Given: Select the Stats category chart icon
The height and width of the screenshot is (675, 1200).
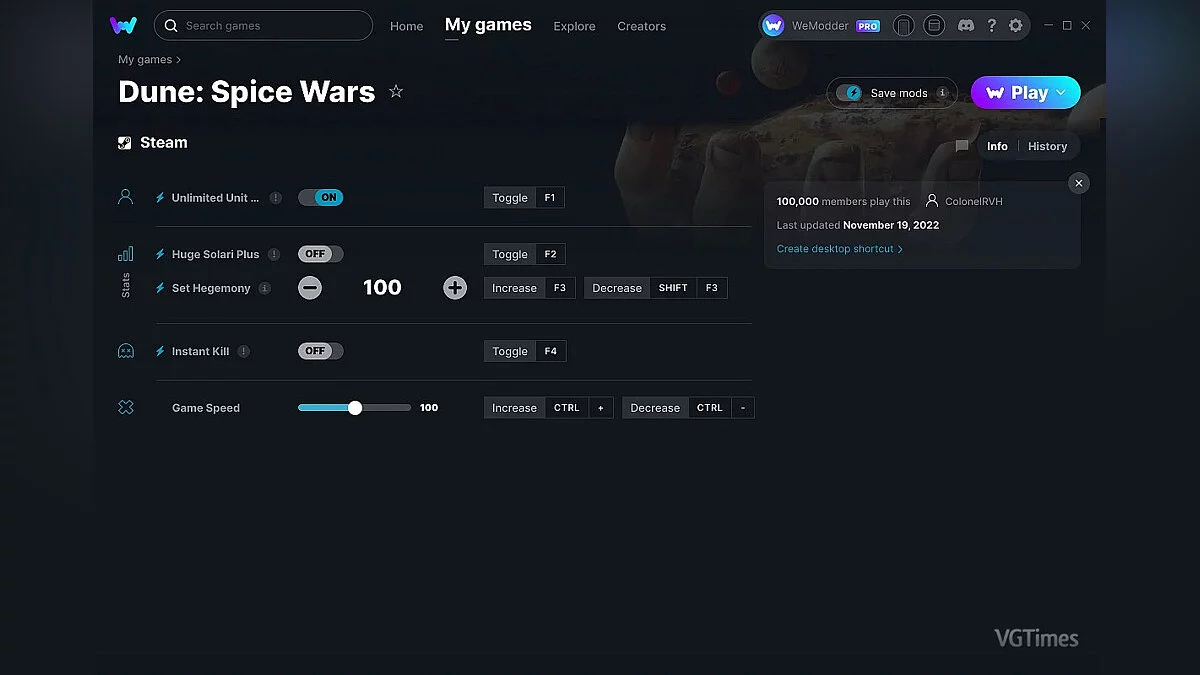Looking at the screenshot, I should [x=125, y=254].
